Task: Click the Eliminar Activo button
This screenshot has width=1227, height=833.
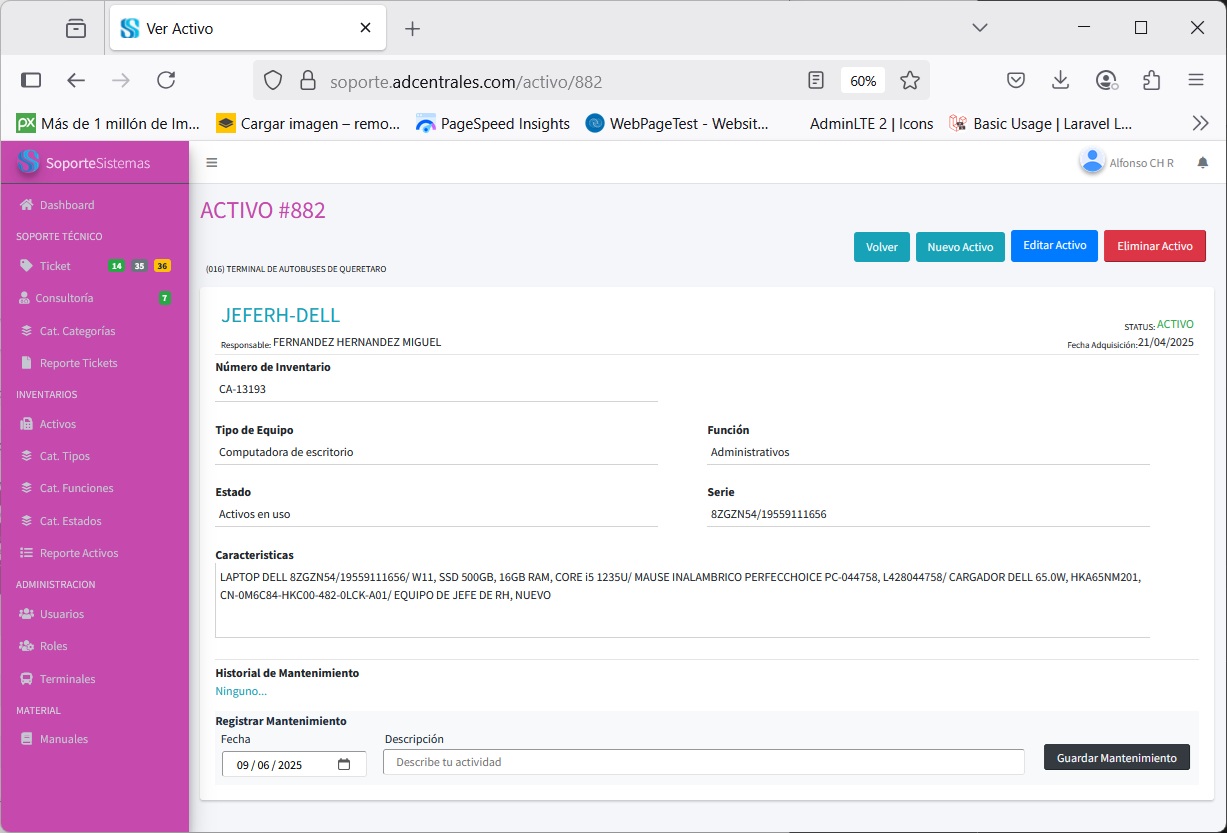Action: click(1154, 246)
